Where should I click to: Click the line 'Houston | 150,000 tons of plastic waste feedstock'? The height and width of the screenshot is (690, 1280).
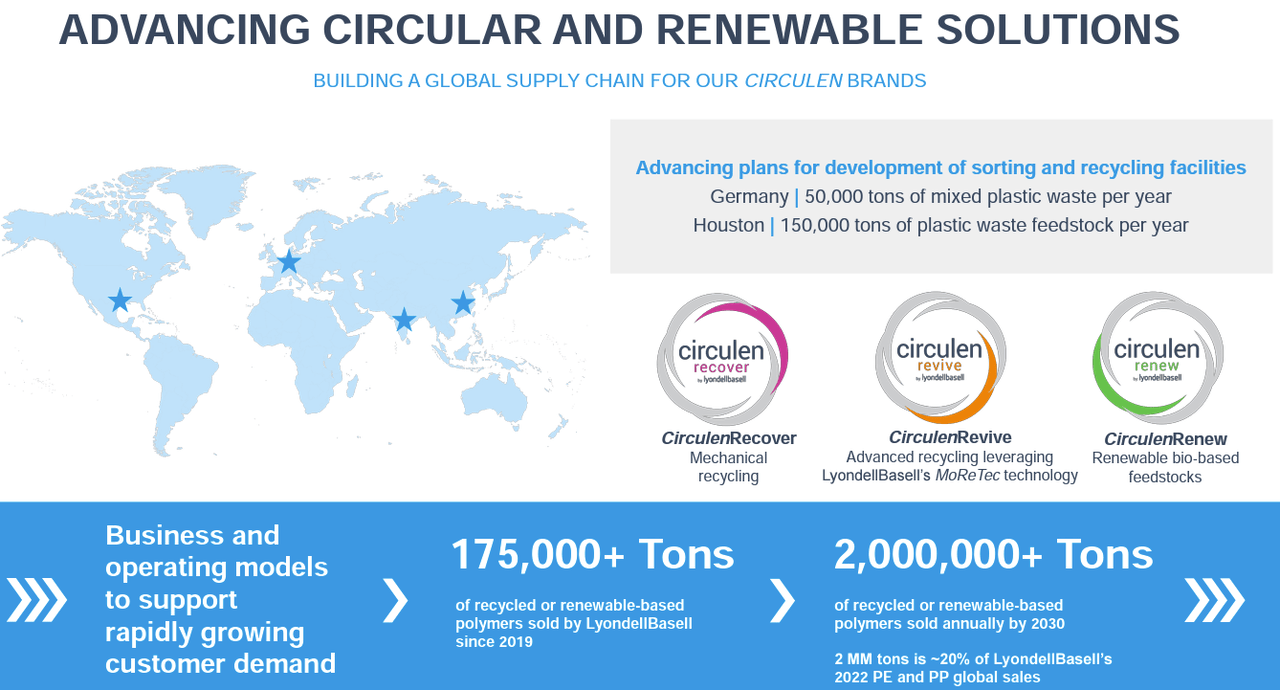click(941, 225)
